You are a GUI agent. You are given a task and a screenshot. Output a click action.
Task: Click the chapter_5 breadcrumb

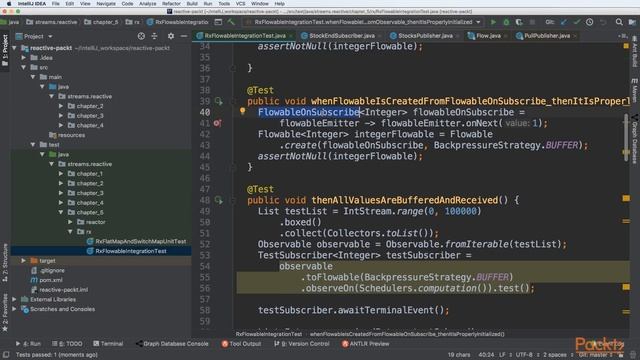click(x=101, y=22)
